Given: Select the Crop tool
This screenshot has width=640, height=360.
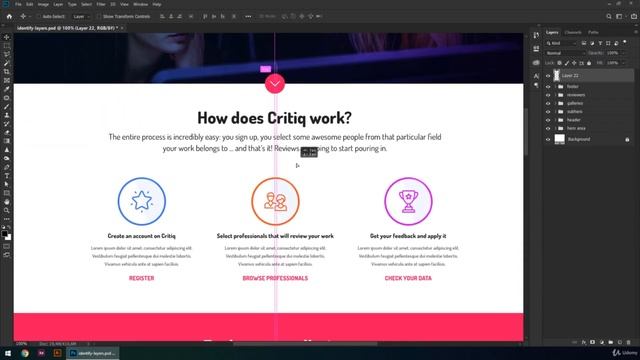Looking at the screenshot, I should (x=7, y=71).
